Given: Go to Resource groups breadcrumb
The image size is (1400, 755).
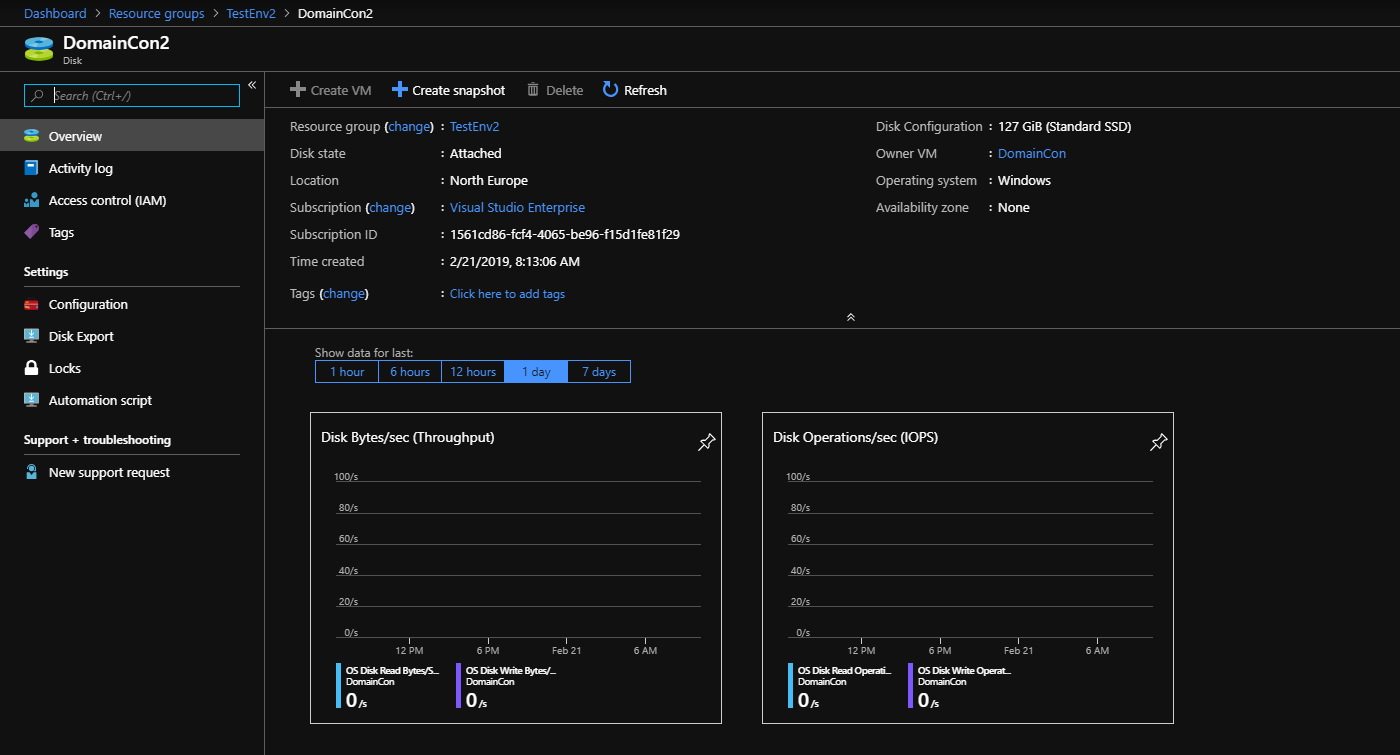Looking at the screenshot, I should pyautogui.click(x=156, y=13).
